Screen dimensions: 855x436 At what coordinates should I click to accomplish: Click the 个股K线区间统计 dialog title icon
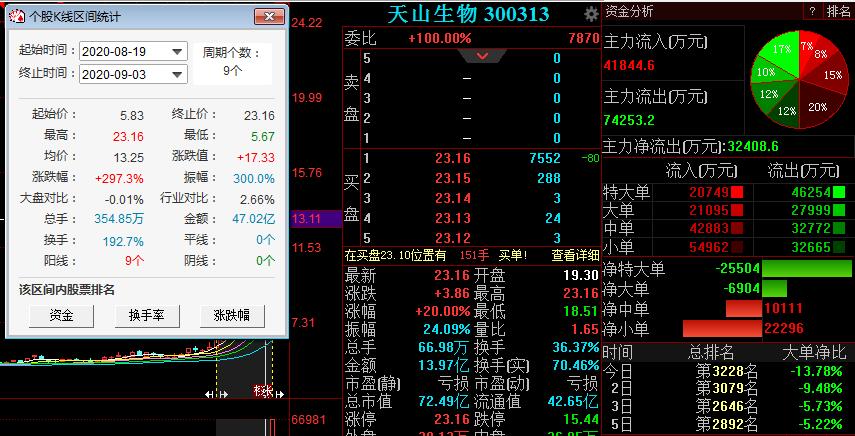tap(17, 16)
